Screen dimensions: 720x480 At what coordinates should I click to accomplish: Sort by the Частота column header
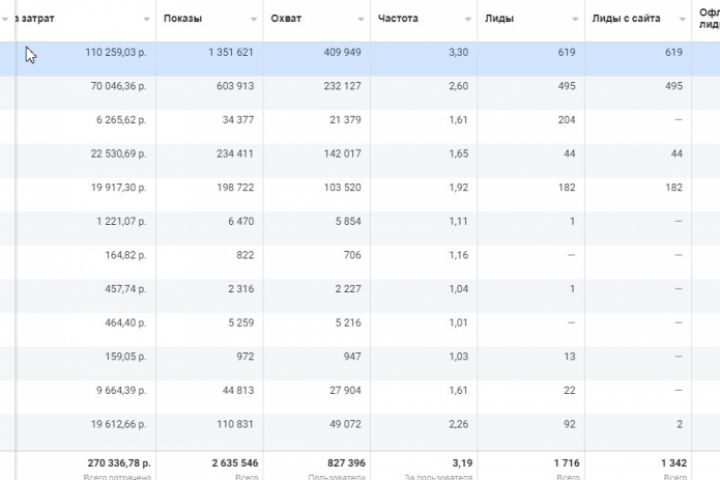coord(399,18)
